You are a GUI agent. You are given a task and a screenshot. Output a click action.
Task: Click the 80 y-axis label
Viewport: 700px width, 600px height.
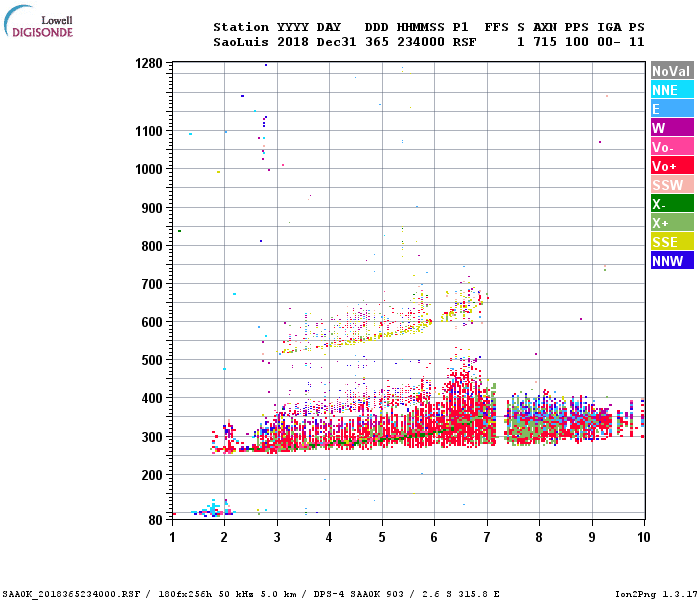(x=155, y=520)
